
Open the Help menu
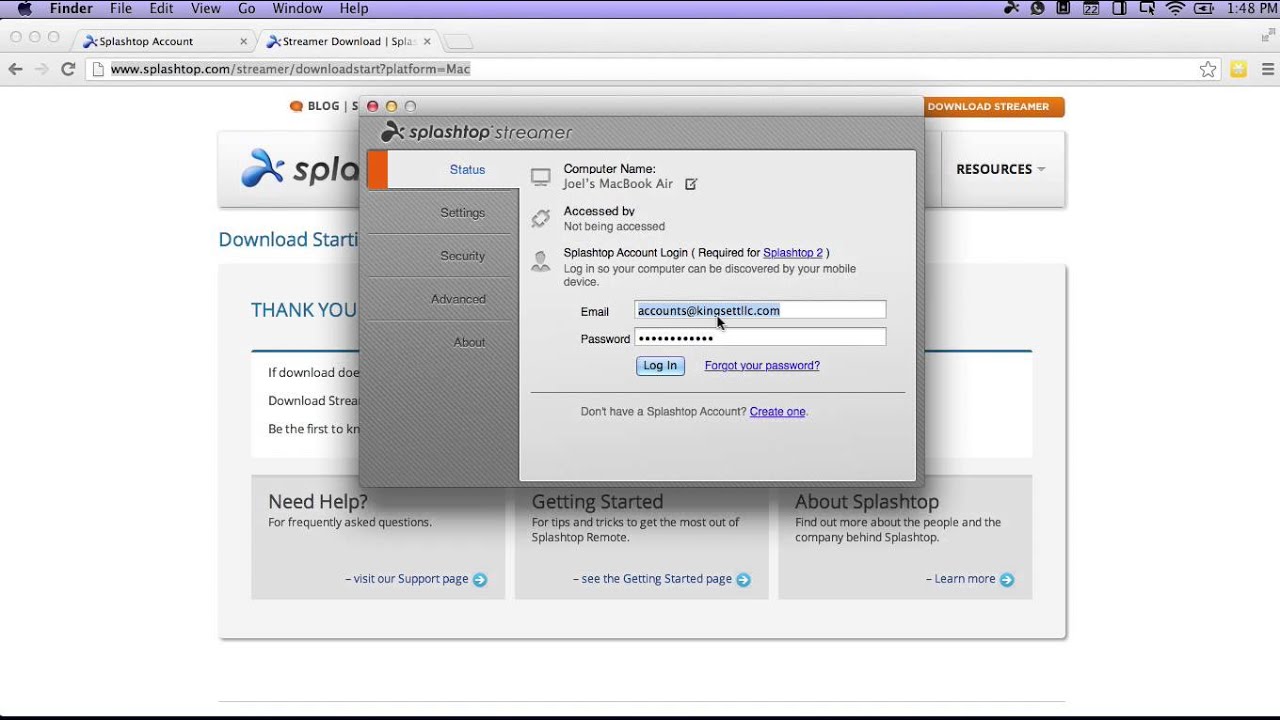point(354,8)
